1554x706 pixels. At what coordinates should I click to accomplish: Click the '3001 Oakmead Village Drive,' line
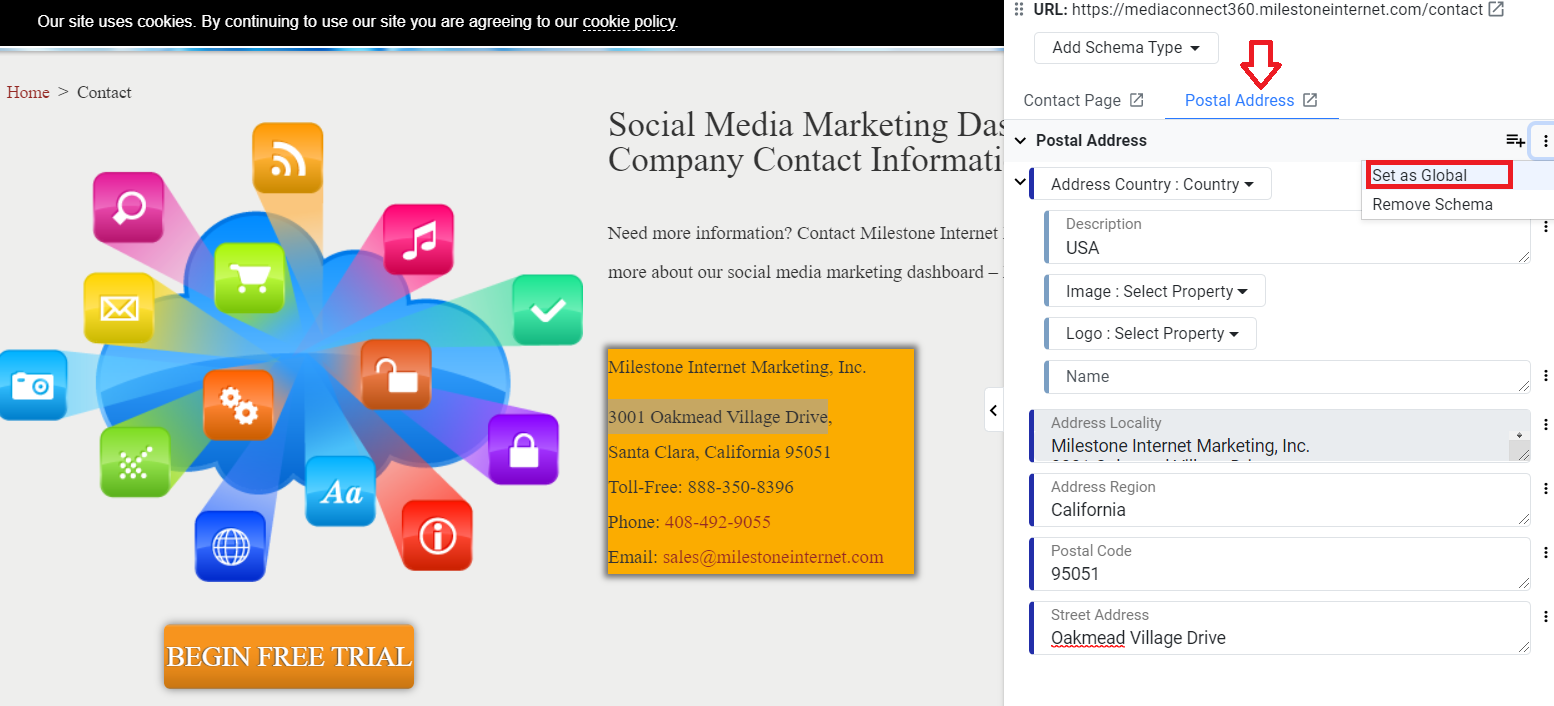720,417
